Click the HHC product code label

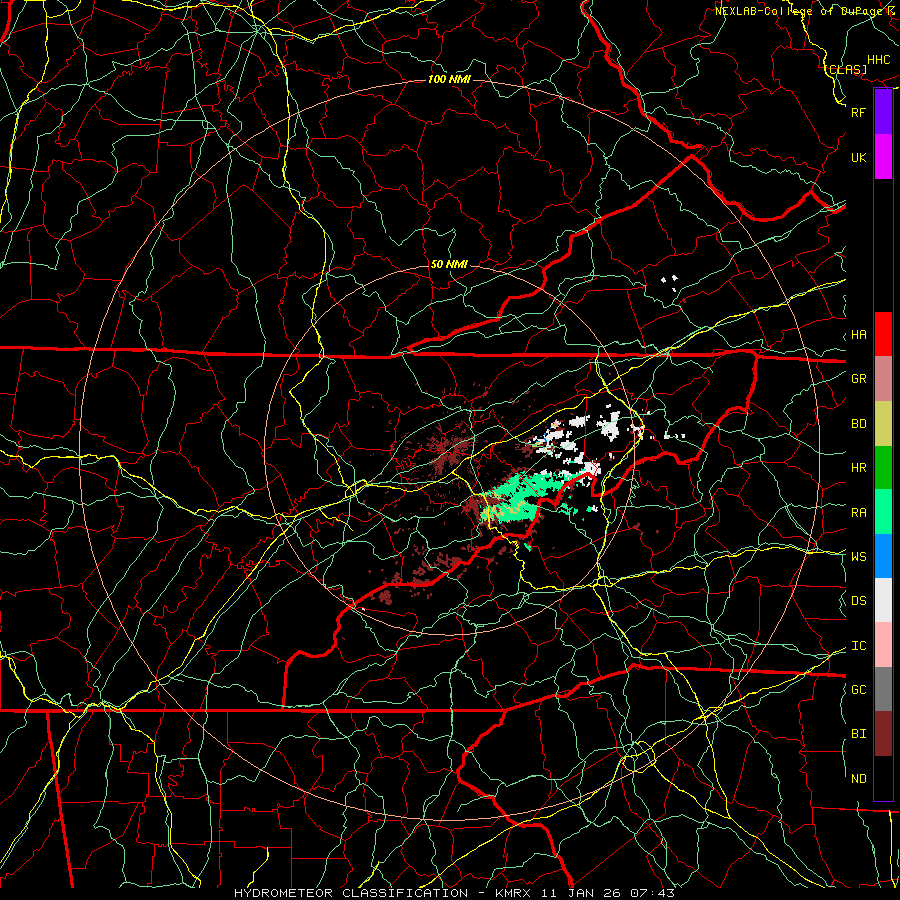[878, 60]
